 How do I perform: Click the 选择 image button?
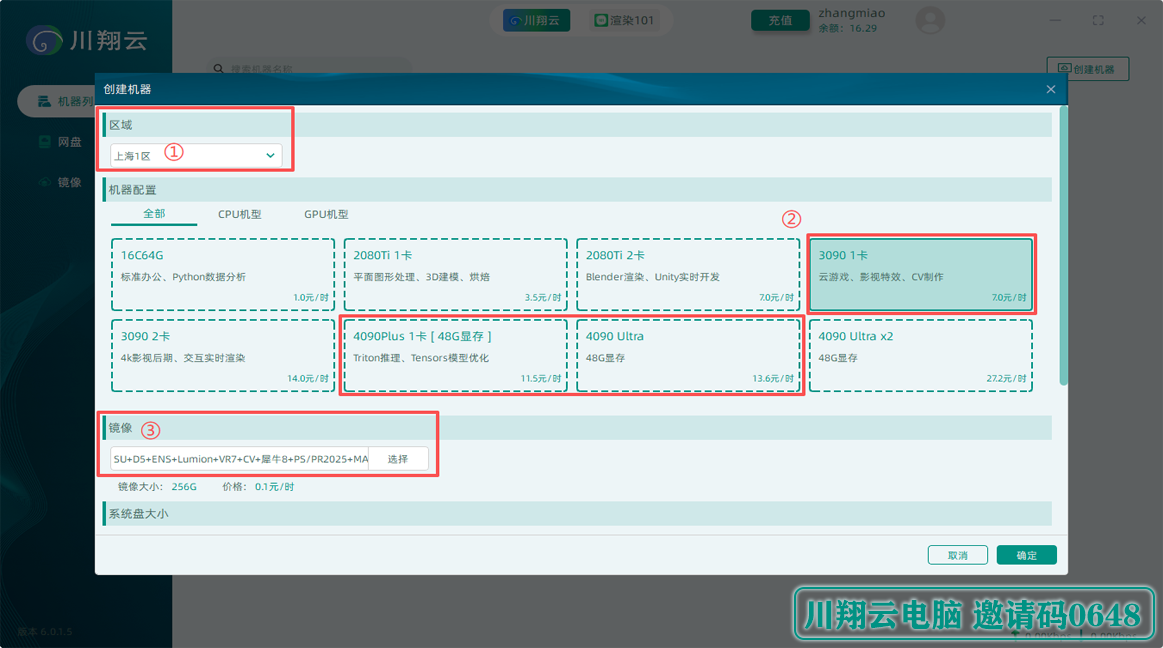coord(398,459)
